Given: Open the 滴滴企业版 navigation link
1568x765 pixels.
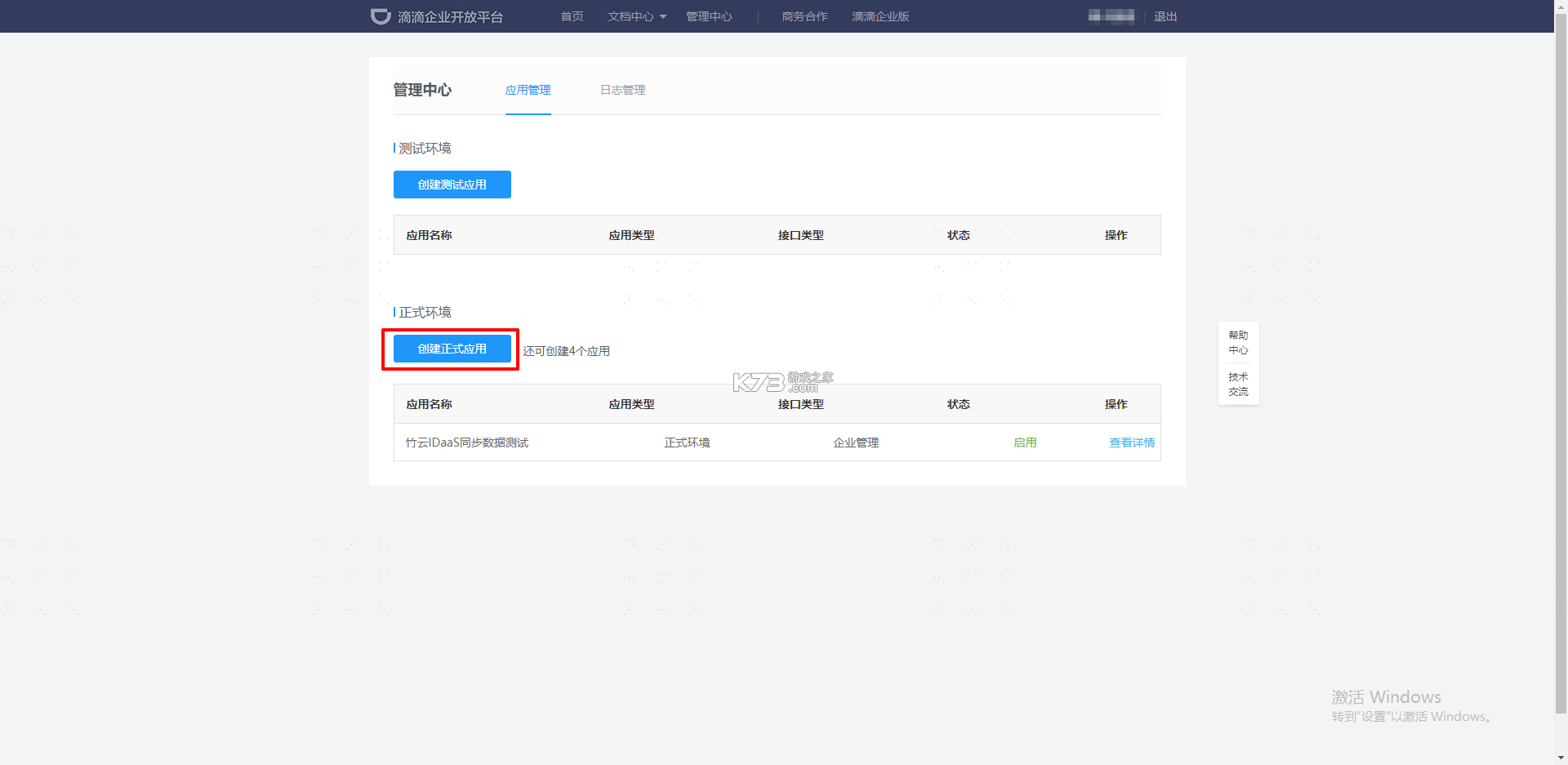Looking at the screenshot, I should [x=880, y=16].
